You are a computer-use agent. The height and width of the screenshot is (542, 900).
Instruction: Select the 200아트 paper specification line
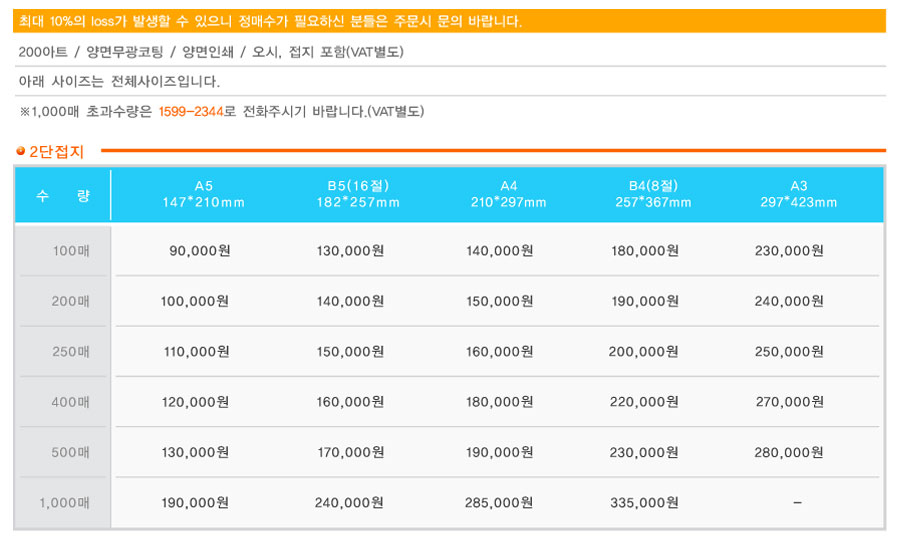coord(211,52)
